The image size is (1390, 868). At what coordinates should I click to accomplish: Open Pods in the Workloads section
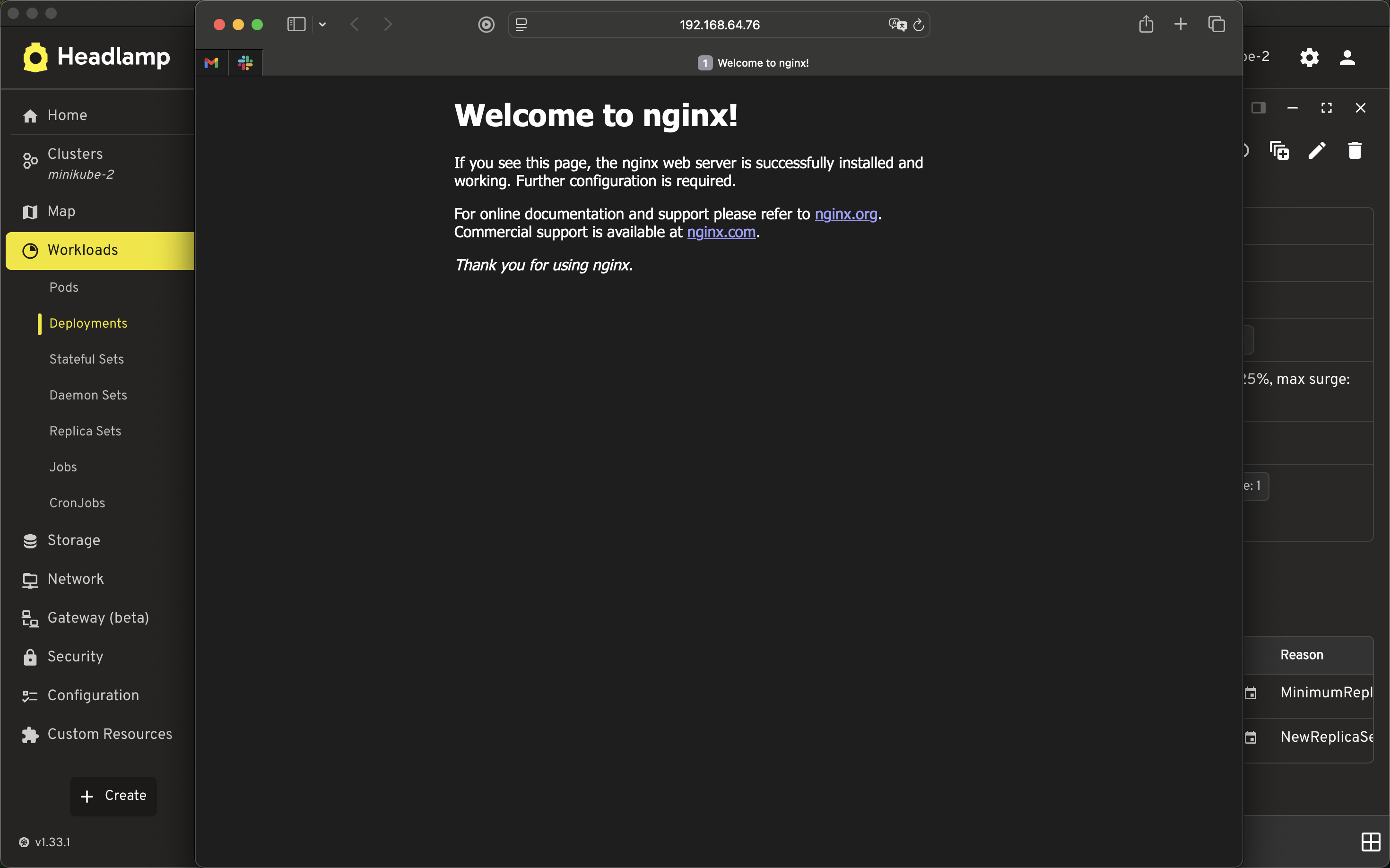point(64,287)
